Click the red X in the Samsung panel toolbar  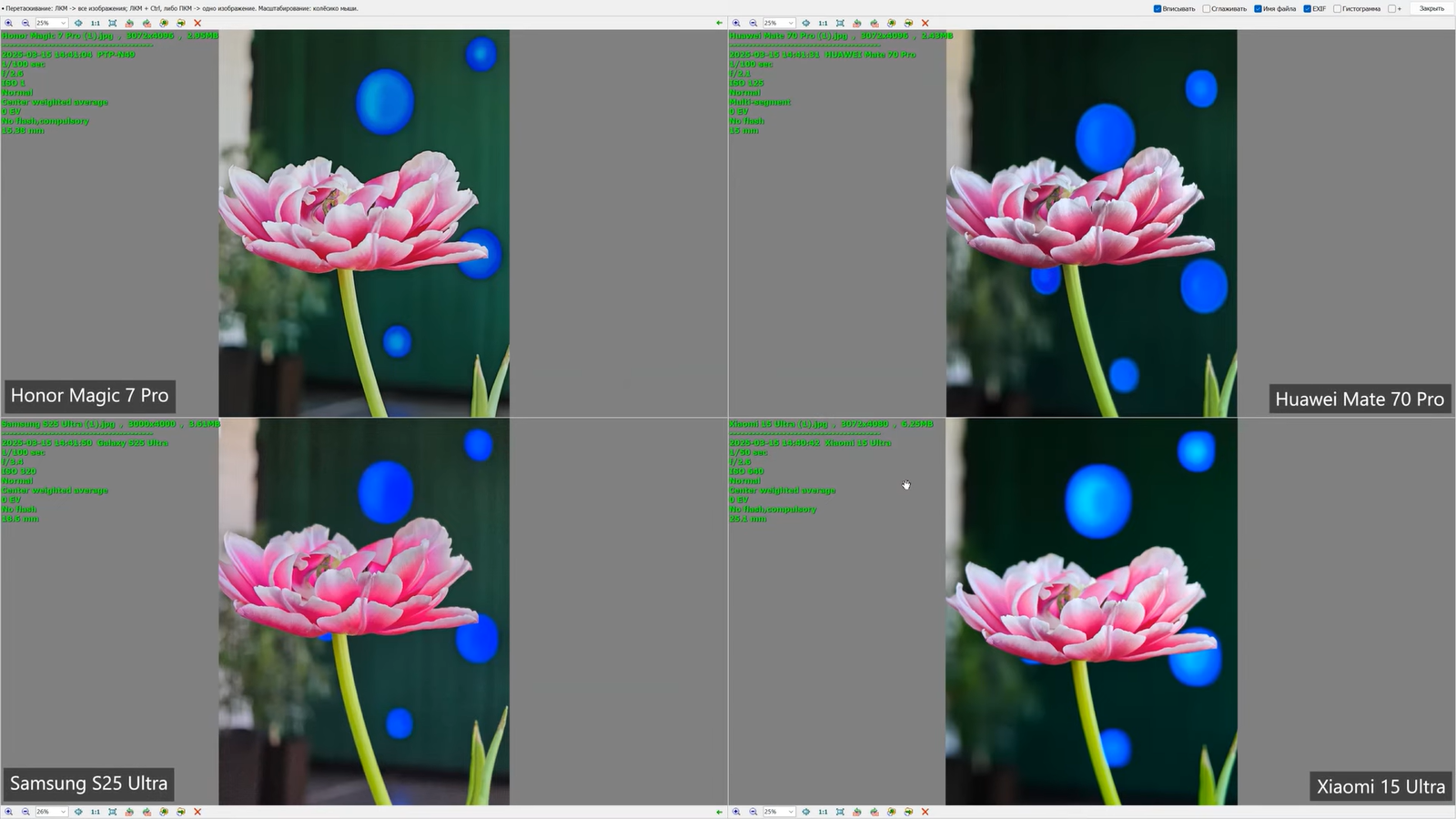coord(197,812)
